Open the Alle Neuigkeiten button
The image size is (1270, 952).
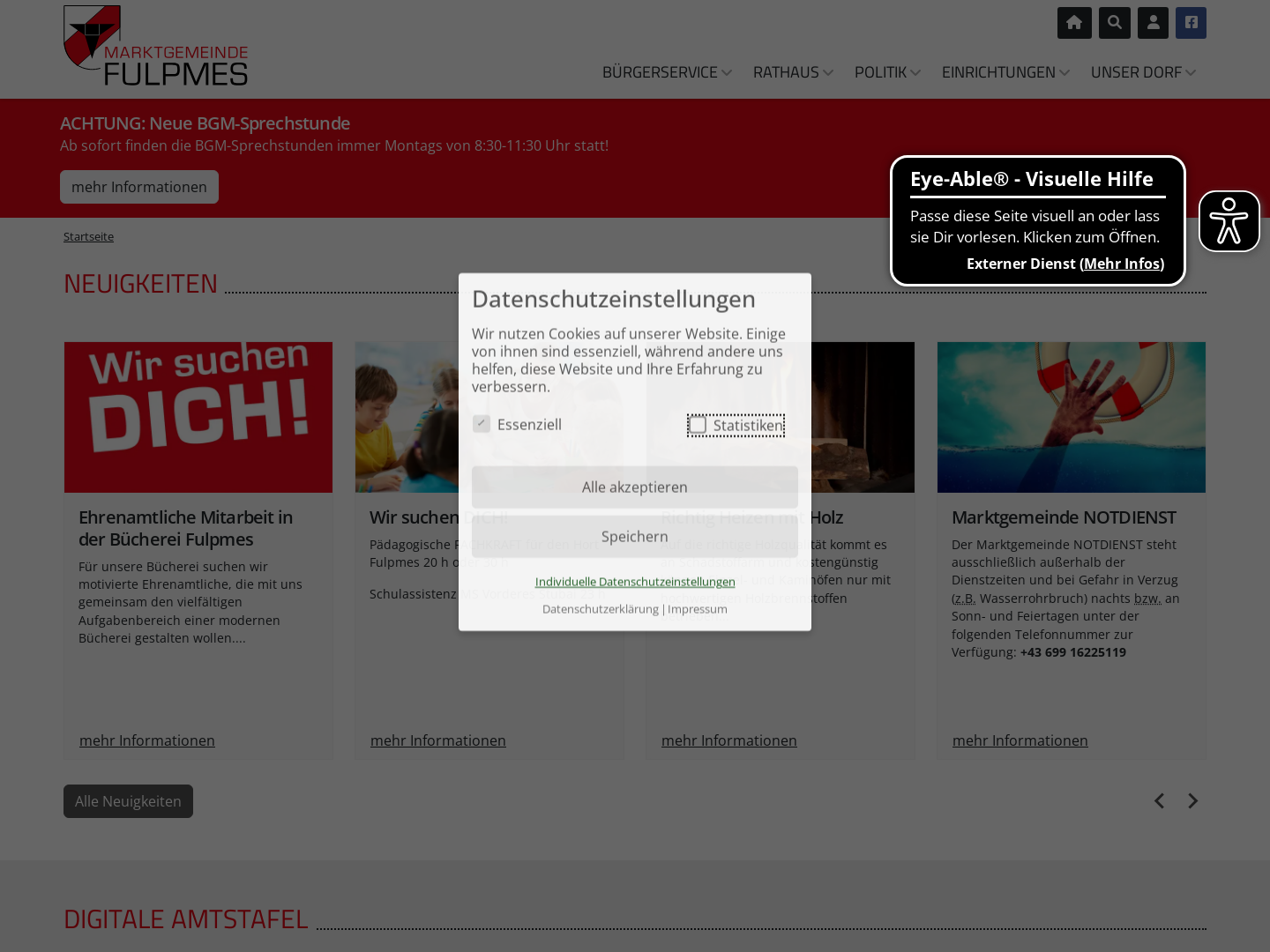128,801
